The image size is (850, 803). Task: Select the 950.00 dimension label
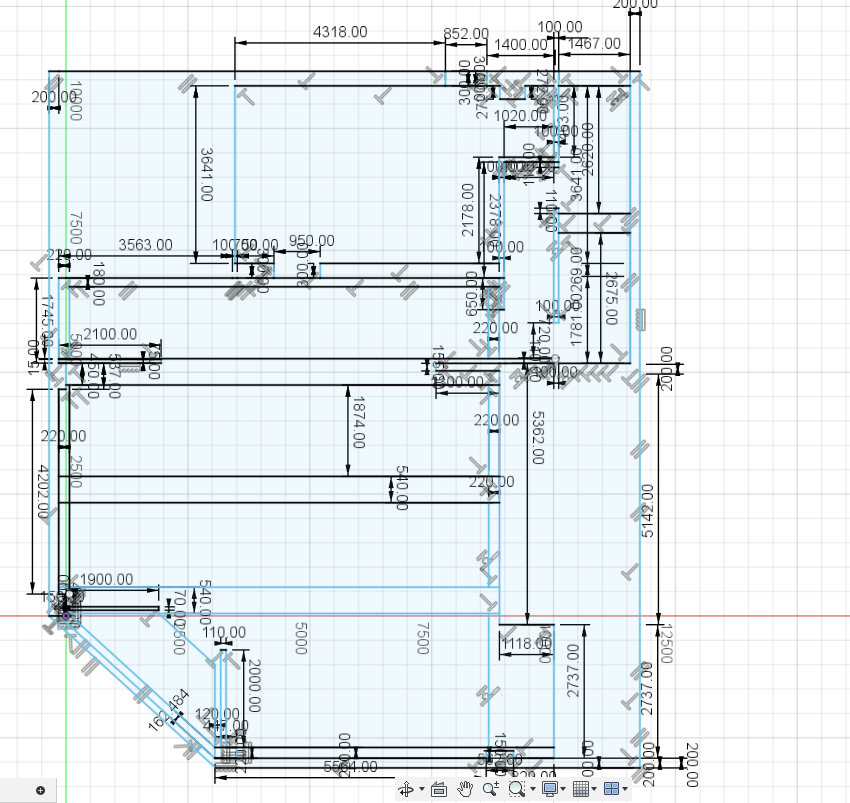(x=311, y=241)
